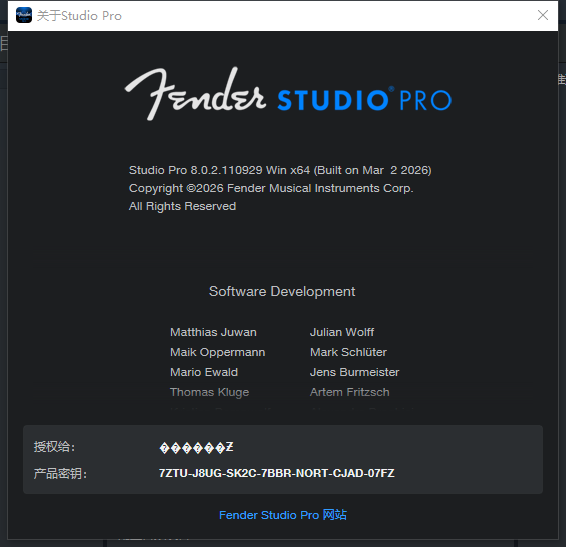Image resolution: width=566 pixels, height=547 pixels.
Task: Click the licensed-to name value ending in Z
Action: (x=196, y=447)
